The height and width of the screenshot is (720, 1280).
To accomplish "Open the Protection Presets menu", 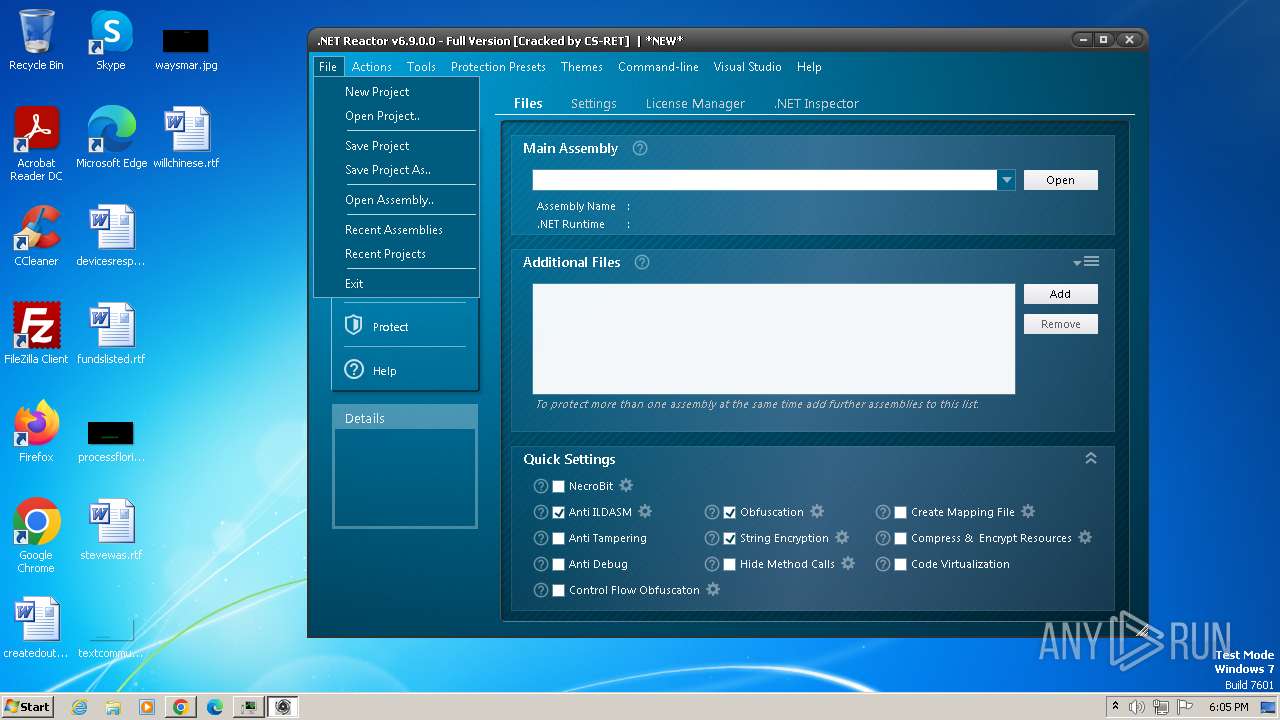I will tap(498, 67).
